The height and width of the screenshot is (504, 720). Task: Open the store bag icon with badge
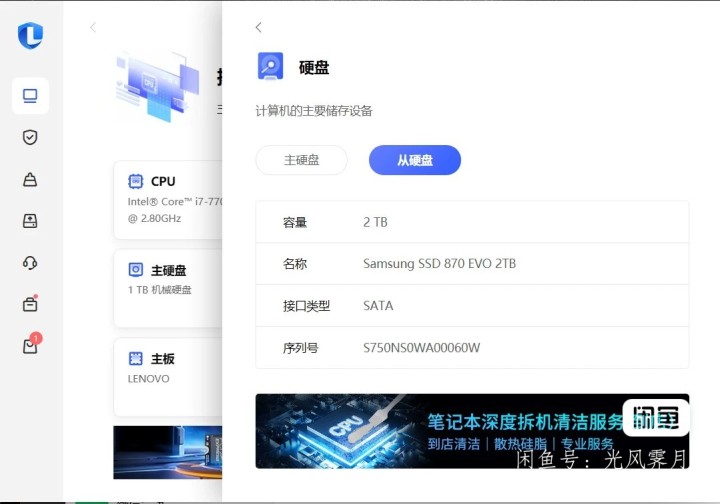click(x=31, y=344)
